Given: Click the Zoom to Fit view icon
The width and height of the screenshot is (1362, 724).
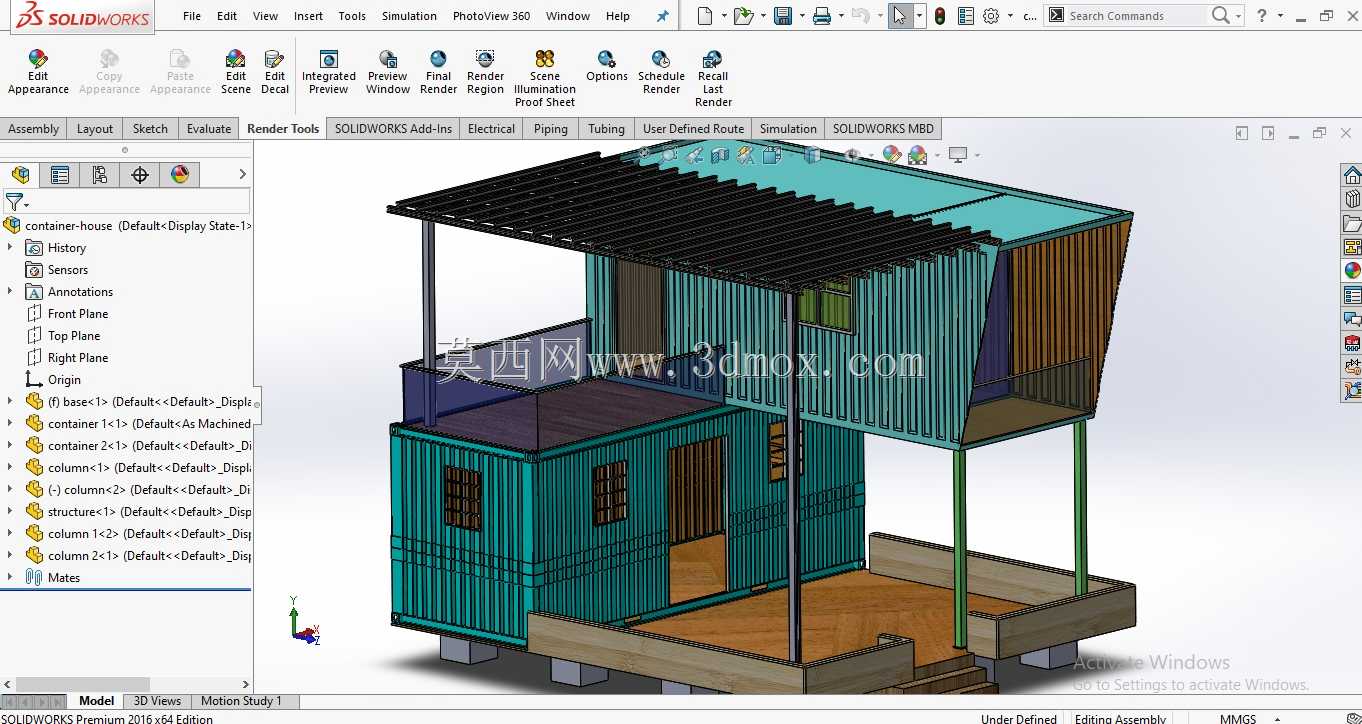Looking at the screenshot, I should [644, 155].
